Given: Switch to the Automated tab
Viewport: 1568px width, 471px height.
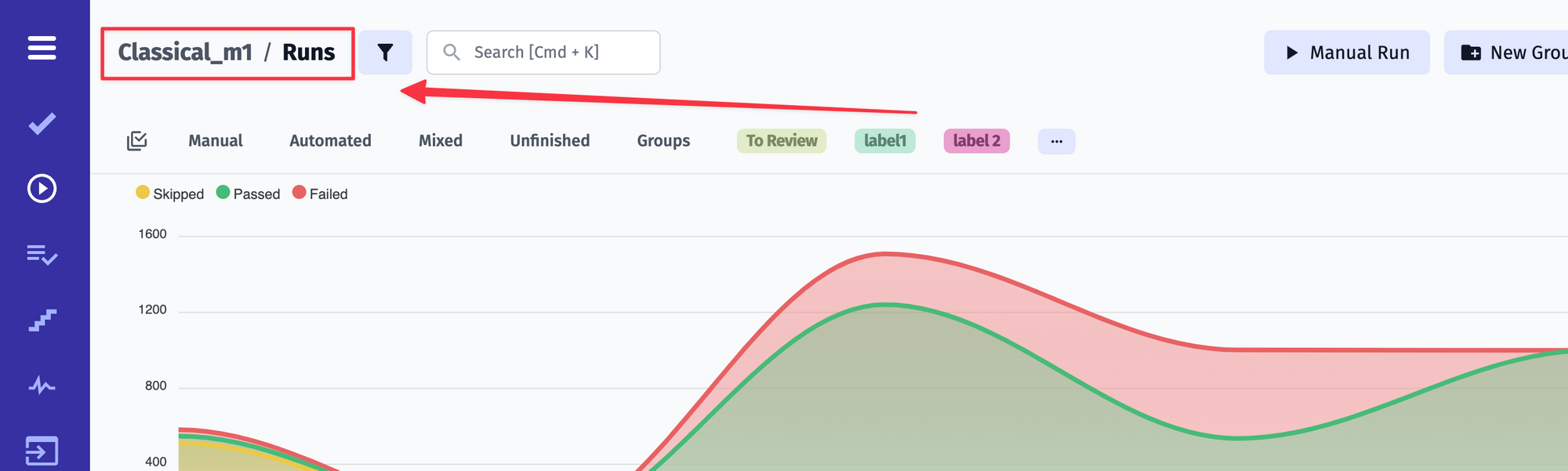Looking at the screenshot, I should [x=330, y=141].
